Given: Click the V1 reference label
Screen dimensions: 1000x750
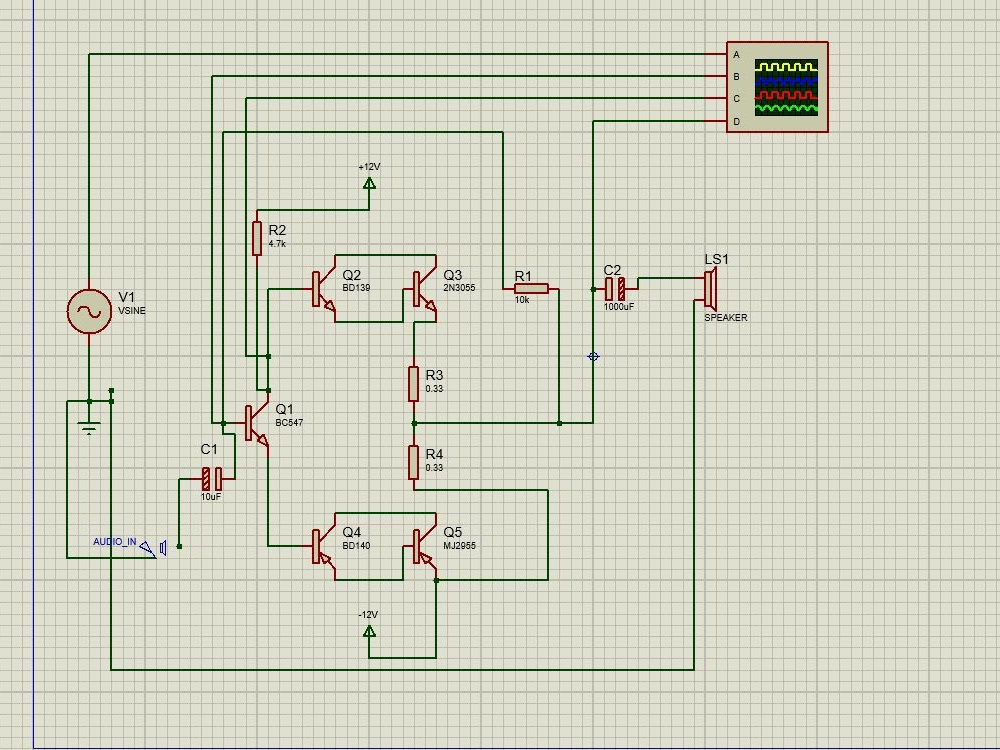Looking at the screenshot, I should tap(127, 297).
